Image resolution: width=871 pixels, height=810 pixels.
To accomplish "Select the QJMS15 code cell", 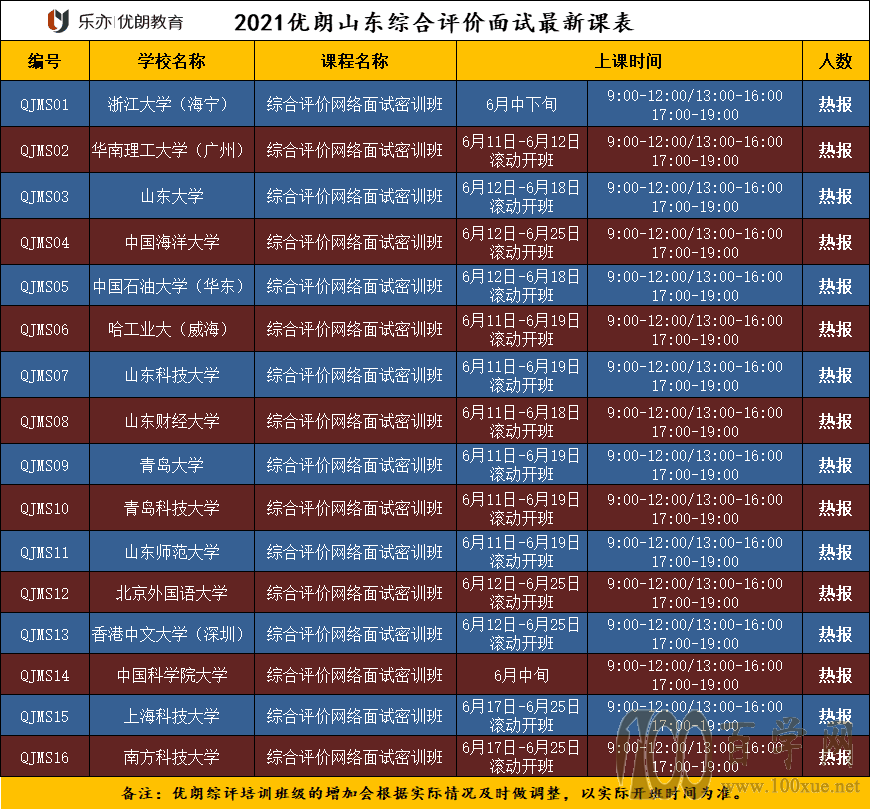I will (x=44, y=717).
